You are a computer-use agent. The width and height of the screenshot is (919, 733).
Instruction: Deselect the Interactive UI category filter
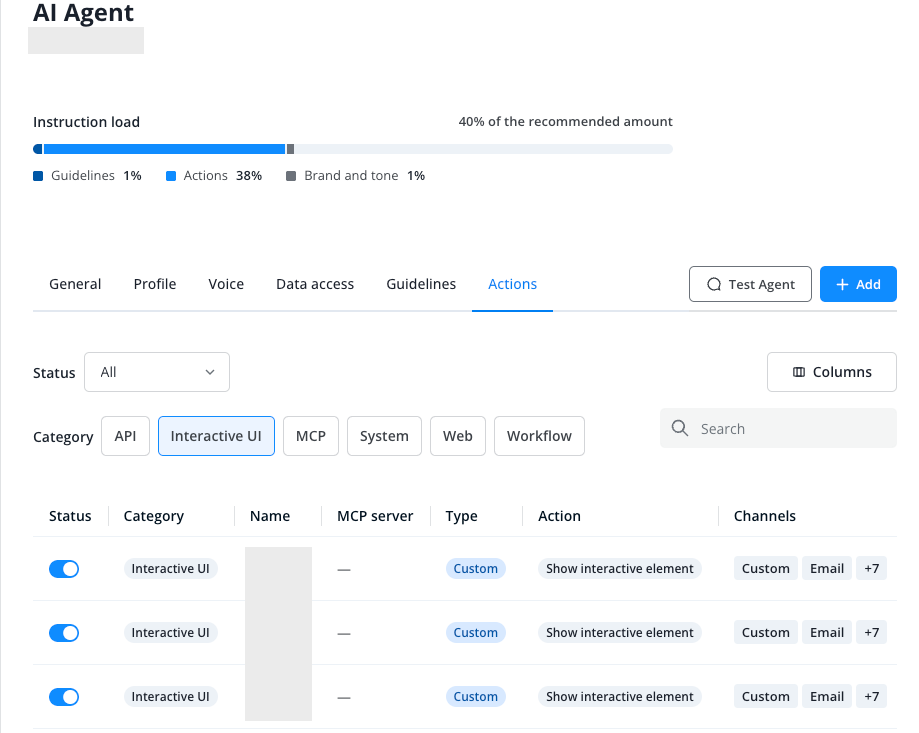216,436
